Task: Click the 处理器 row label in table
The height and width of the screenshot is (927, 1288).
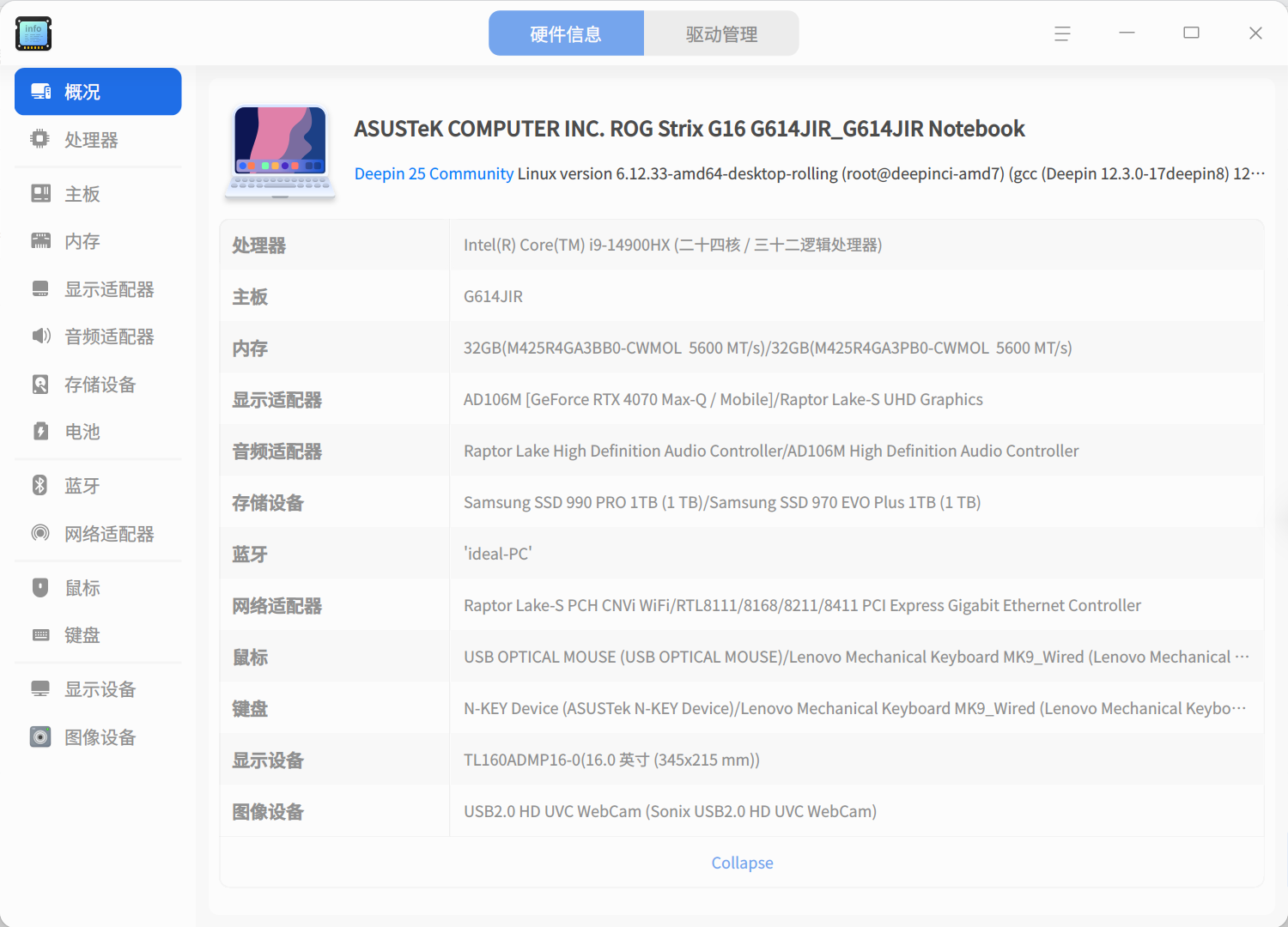Action: [258, 245]
